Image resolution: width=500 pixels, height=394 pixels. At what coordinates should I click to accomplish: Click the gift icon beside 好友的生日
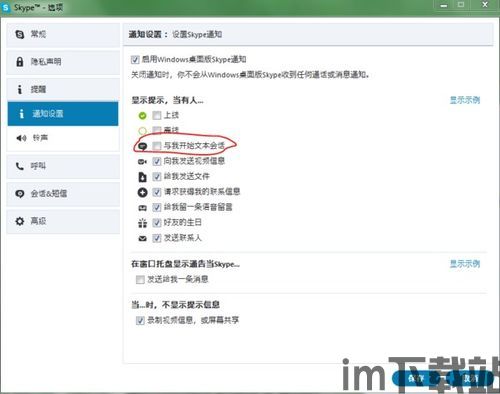[142, 223]
